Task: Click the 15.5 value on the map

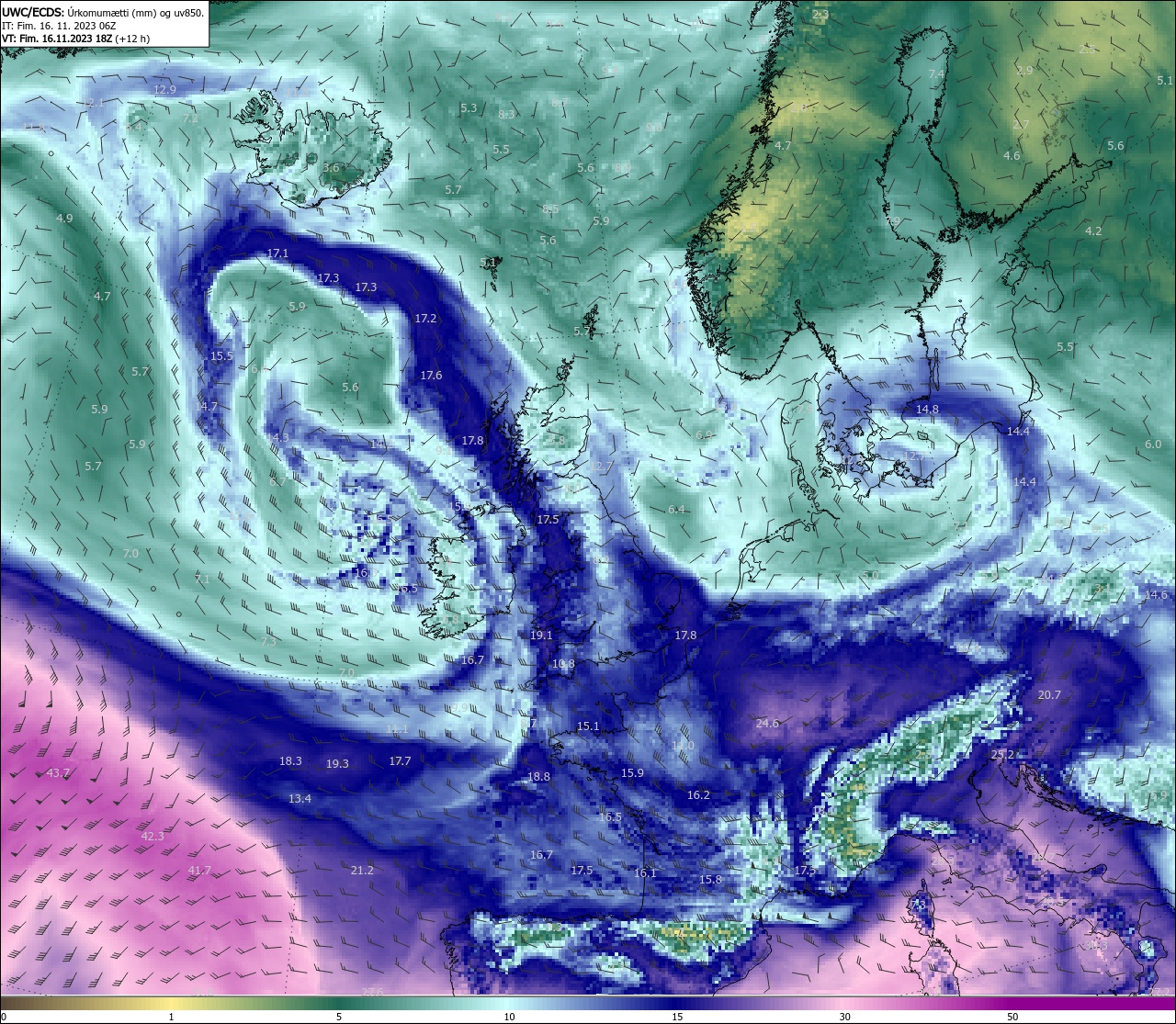Action: point(221,356)
